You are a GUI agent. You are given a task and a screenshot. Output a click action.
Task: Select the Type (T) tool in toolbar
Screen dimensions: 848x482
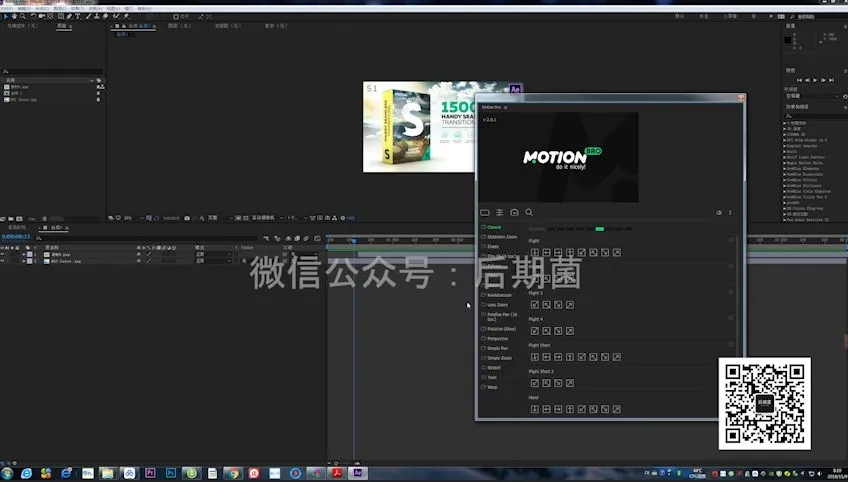pyautogui.click(x=77, y=16)
